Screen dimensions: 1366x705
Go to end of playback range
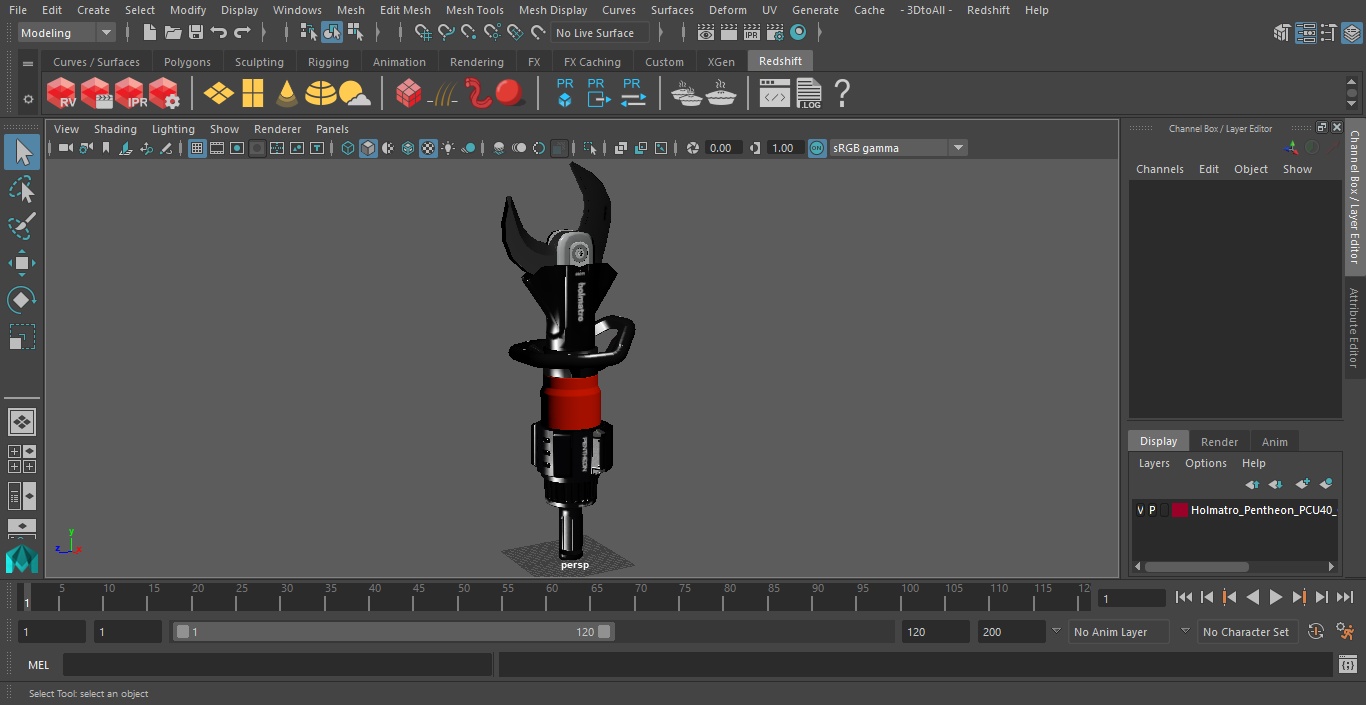pos(1345,597)
